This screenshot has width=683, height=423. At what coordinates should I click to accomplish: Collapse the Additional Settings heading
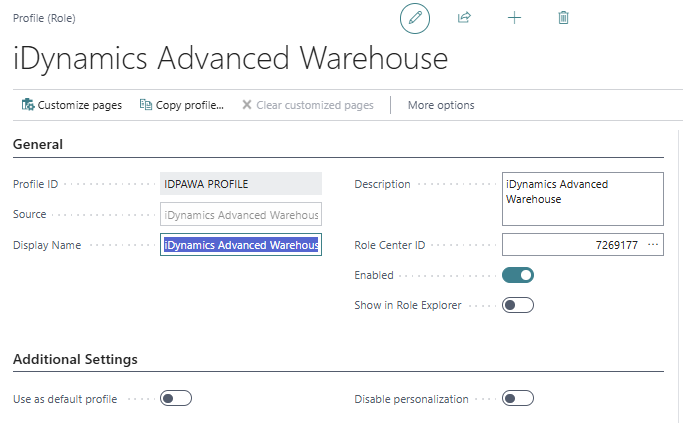[x=75, y=359]
